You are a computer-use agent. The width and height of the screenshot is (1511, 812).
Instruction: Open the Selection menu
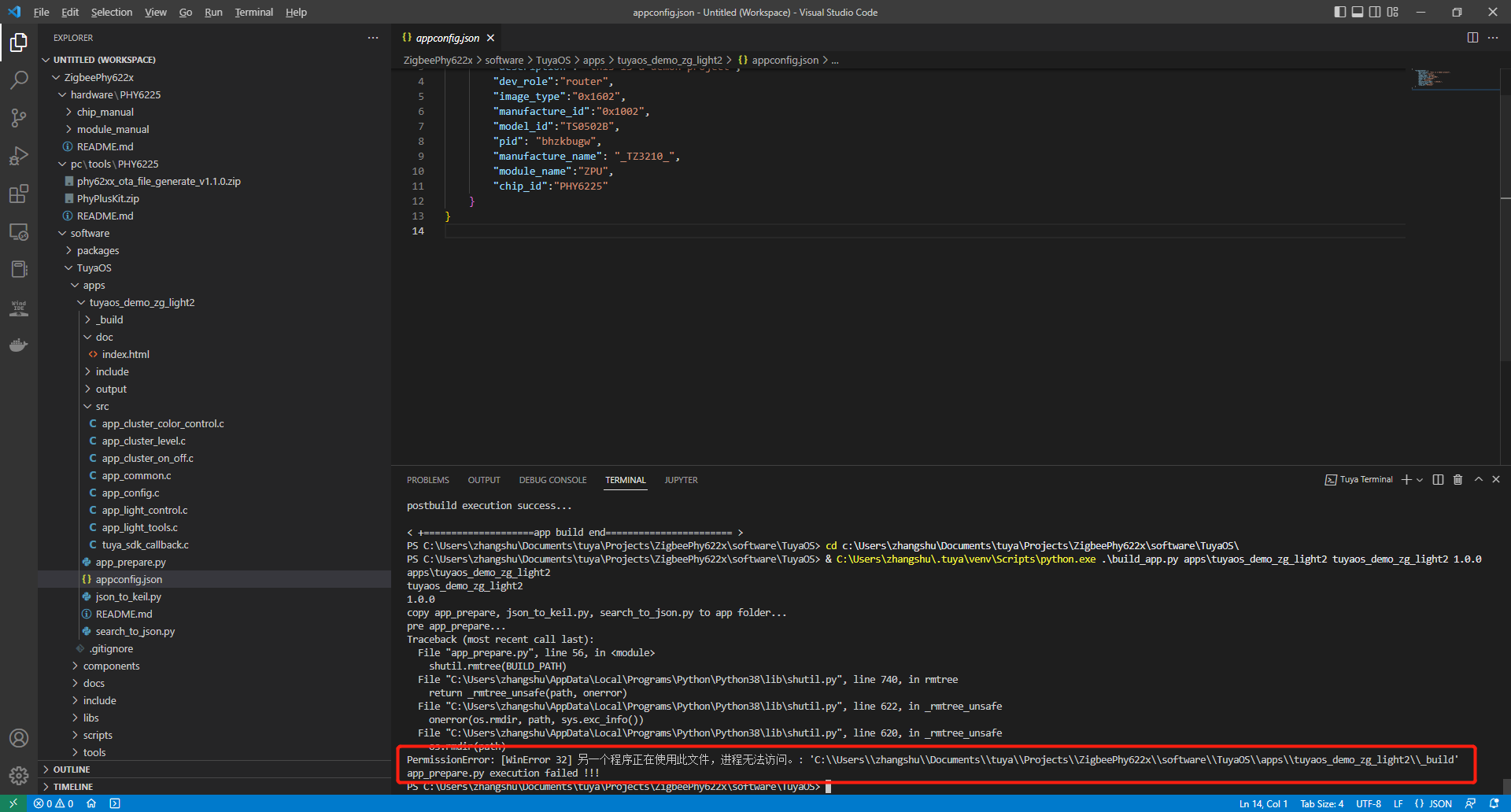point(112,12)
